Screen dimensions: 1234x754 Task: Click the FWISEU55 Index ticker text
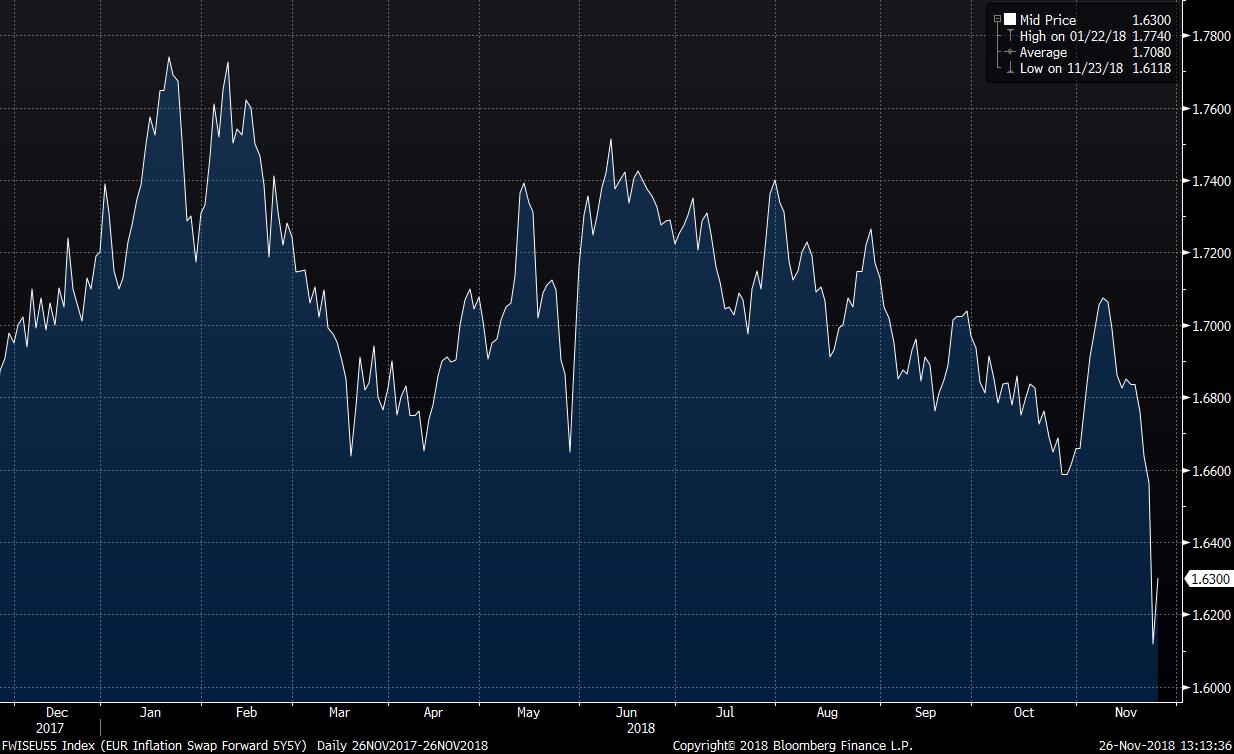pyautogui.click(x=50, y=745)
